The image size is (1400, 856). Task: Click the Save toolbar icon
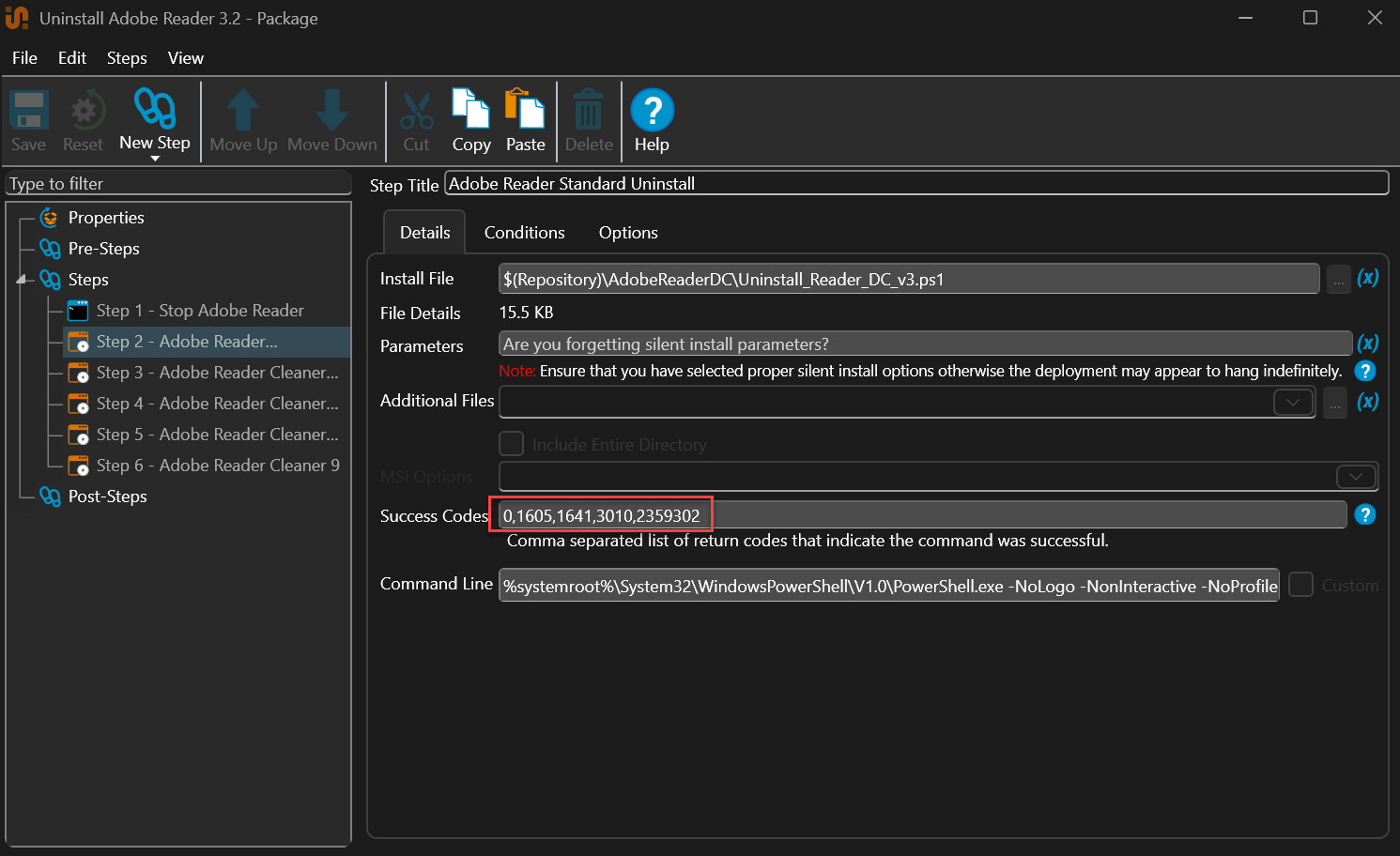pyautogui.click(x=28, y=112)
